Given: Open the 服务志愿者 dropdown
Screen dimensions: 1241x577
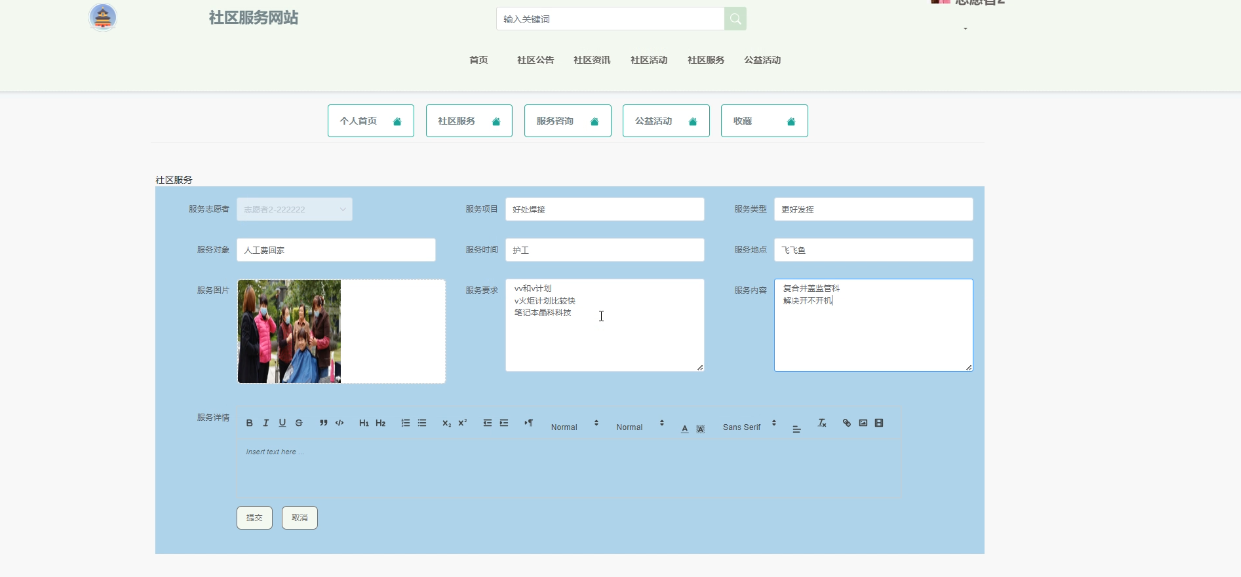Looking at the screenshot, I should [294, 209].
